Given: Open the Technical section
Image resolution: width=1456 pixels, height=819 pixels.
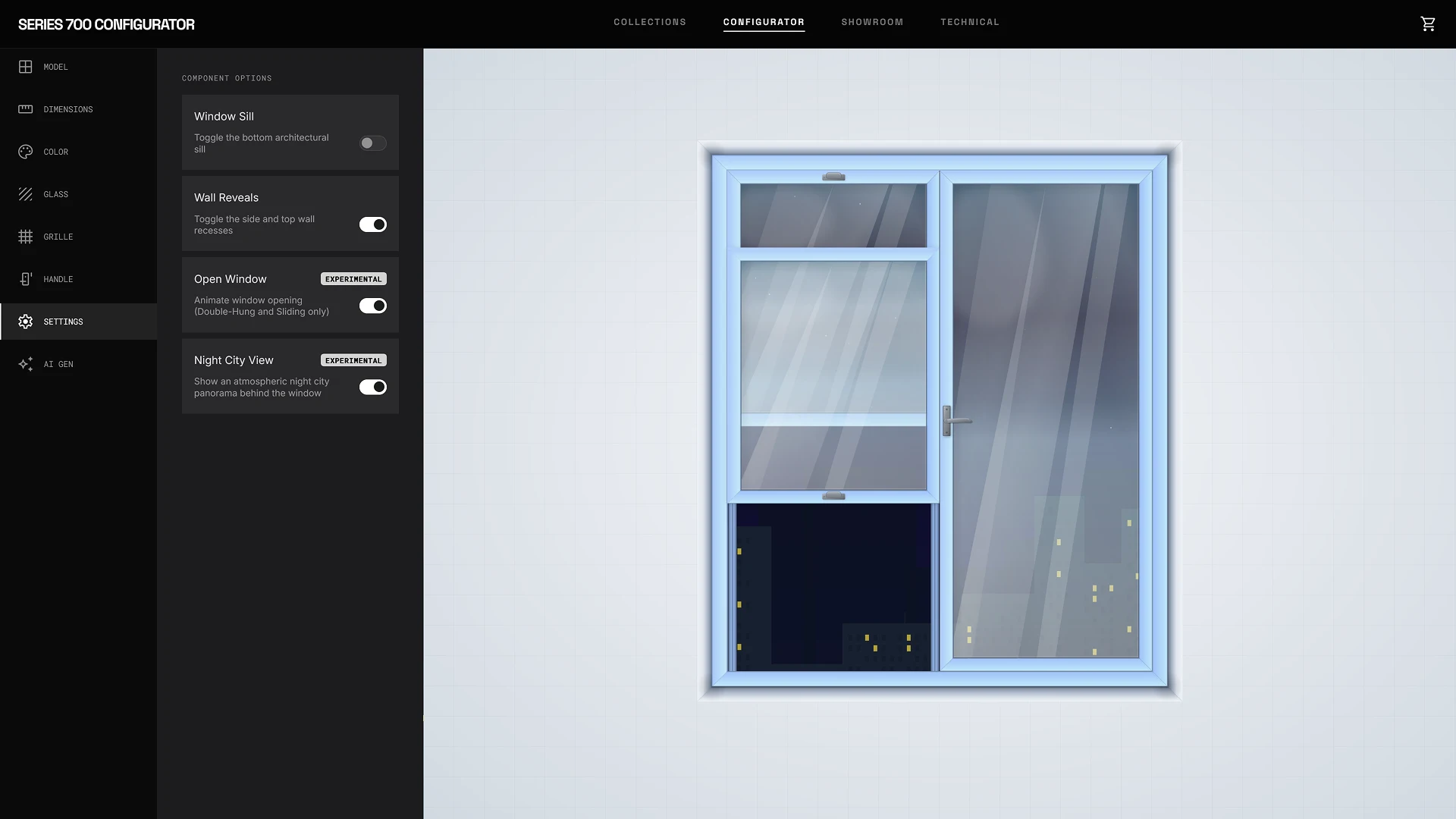Looking at the screenshot, I should click(970, 22).
